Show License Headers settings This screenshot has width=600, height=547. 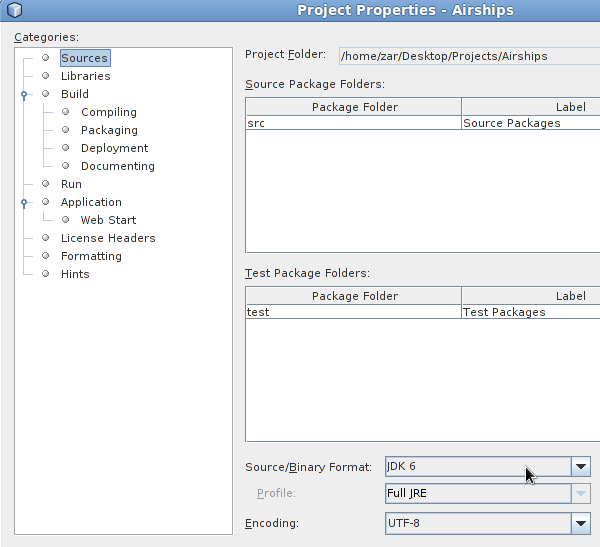(x=108, y=238)
